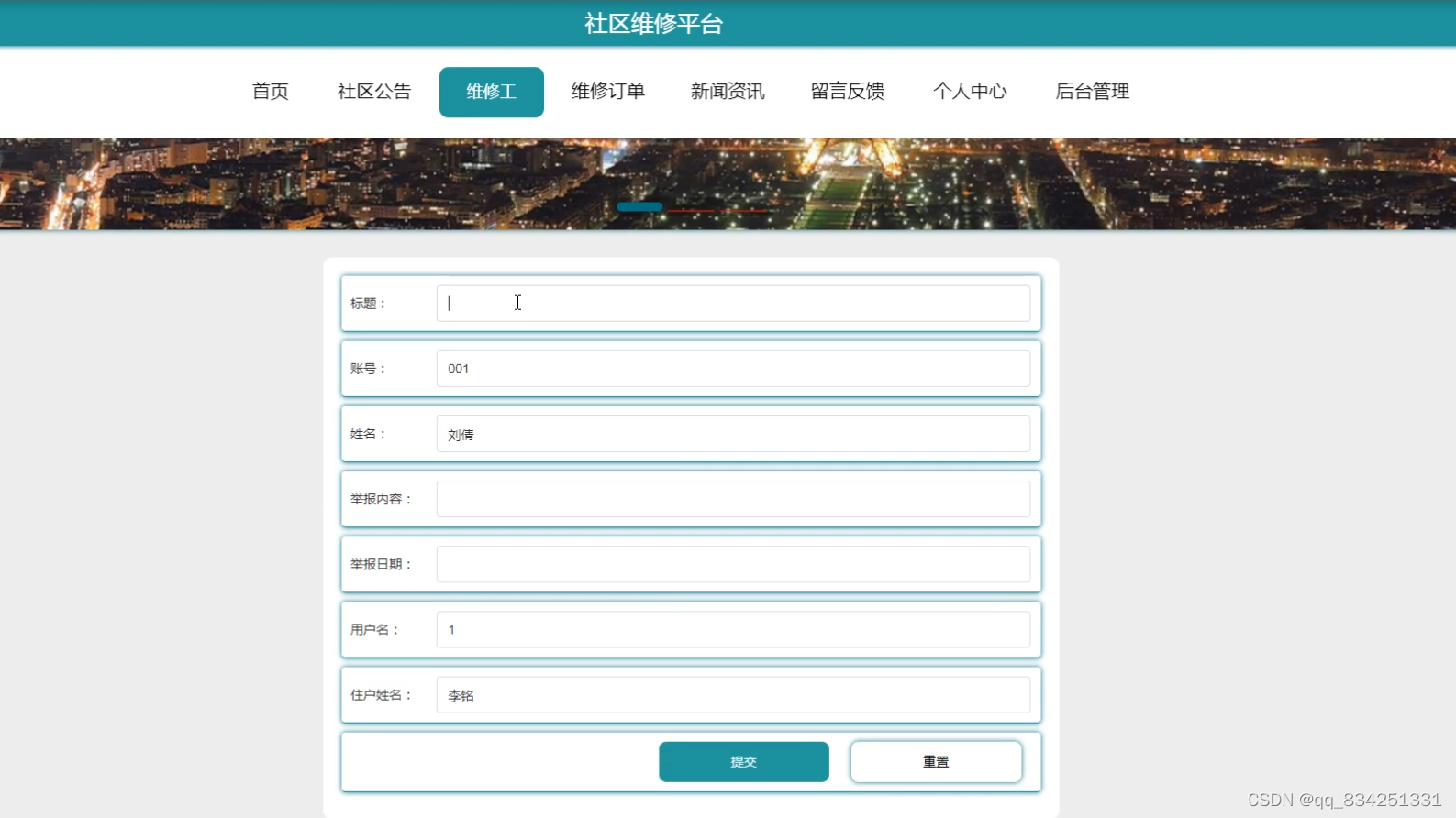Image resolution: width=1456 pixels, height=818 pixels.
Task: Select the second banner carousel indicator
Action: pos(691,210)
